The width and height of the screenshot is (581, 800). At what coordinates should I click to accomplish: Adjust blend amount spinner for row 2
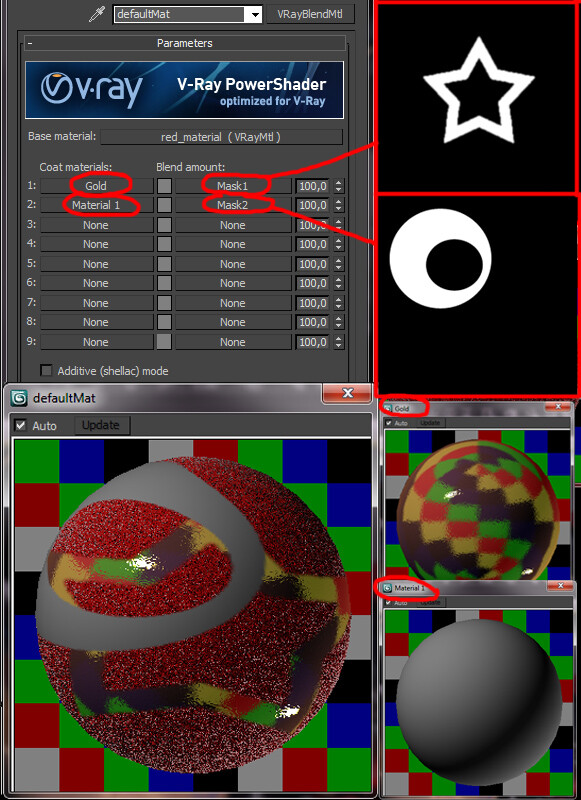[339, 205]
